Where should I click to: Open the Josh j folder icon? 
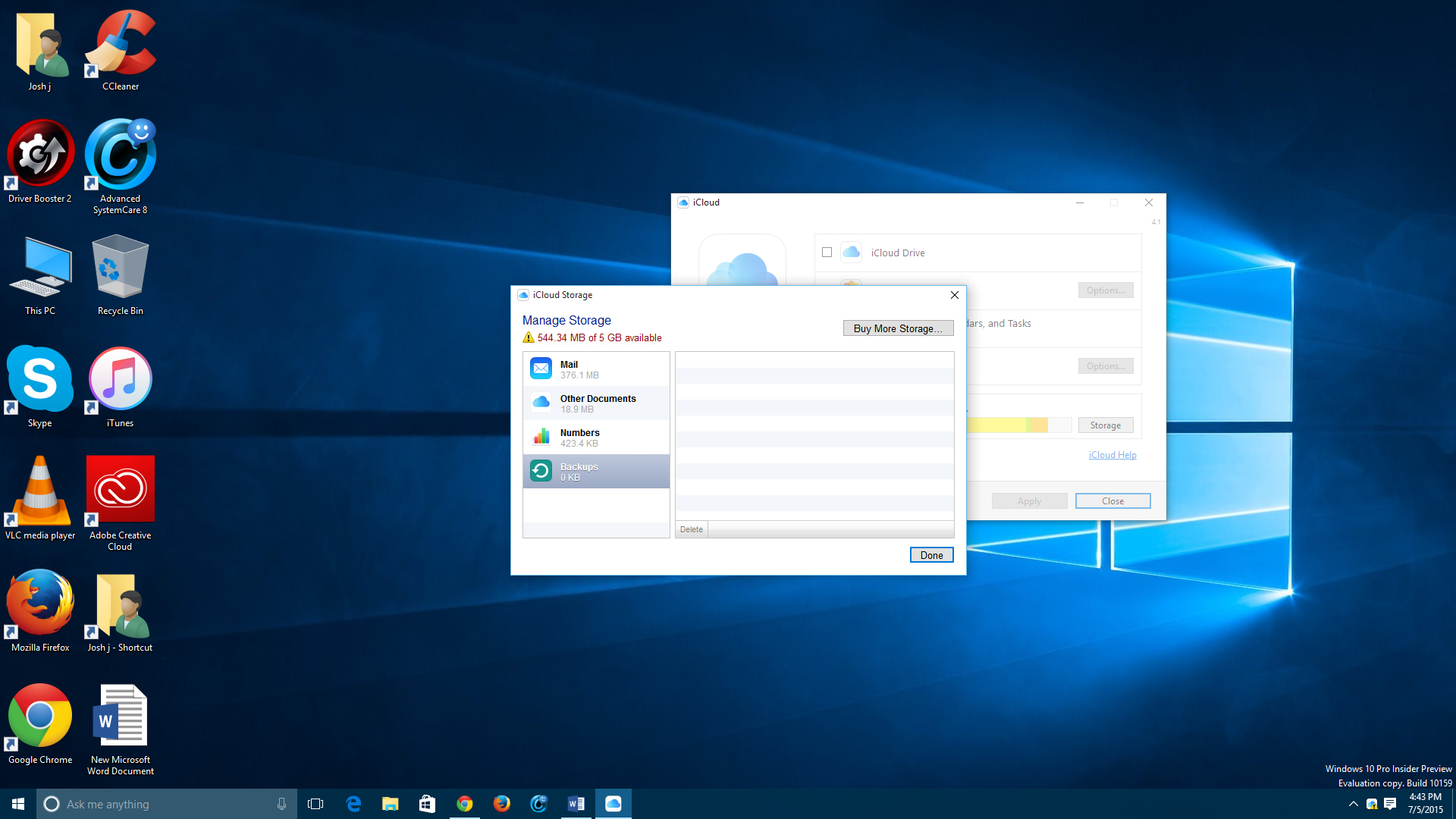pos(40,52)
